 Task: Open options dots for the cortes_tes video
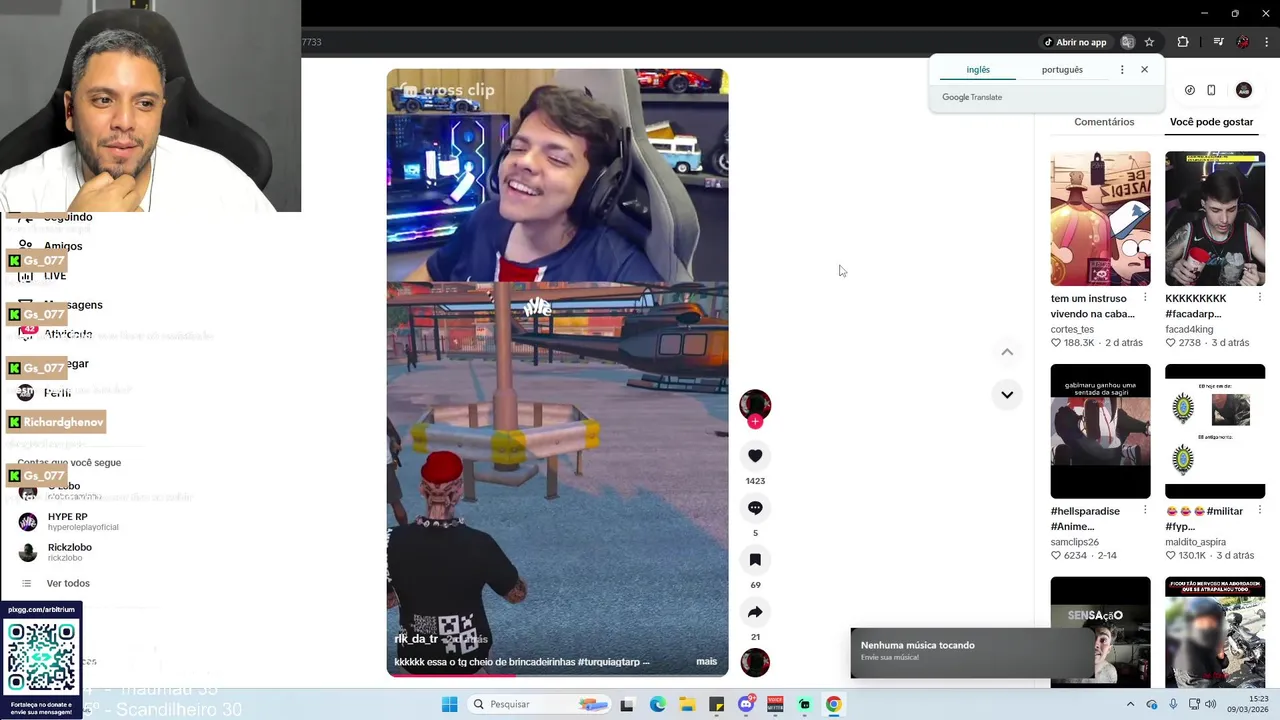(x=1145, y=298)
